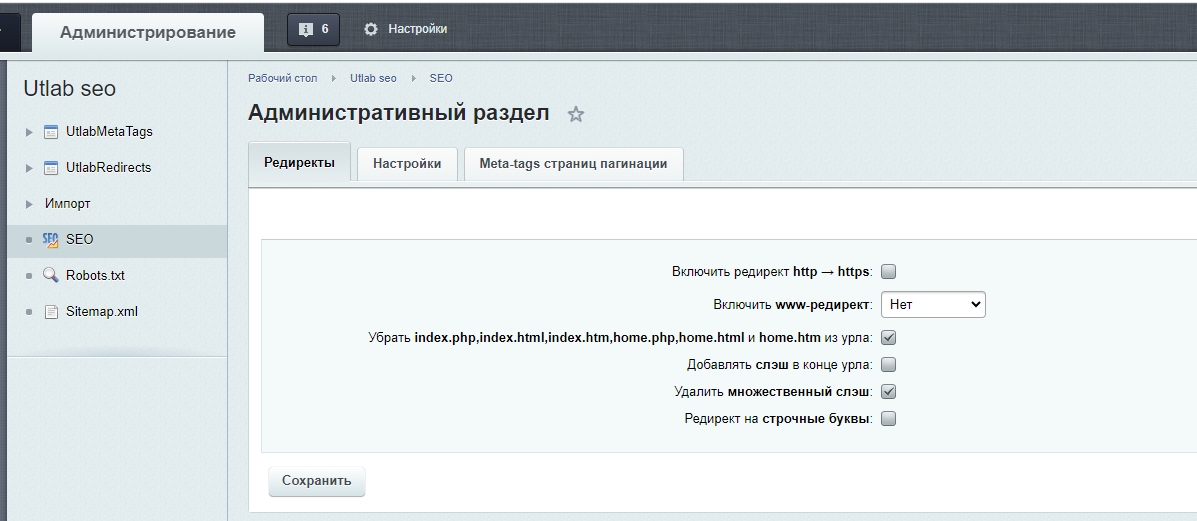
Task: Expand the UtlabMetaTags tree node arrow
Action: [29, 132]
